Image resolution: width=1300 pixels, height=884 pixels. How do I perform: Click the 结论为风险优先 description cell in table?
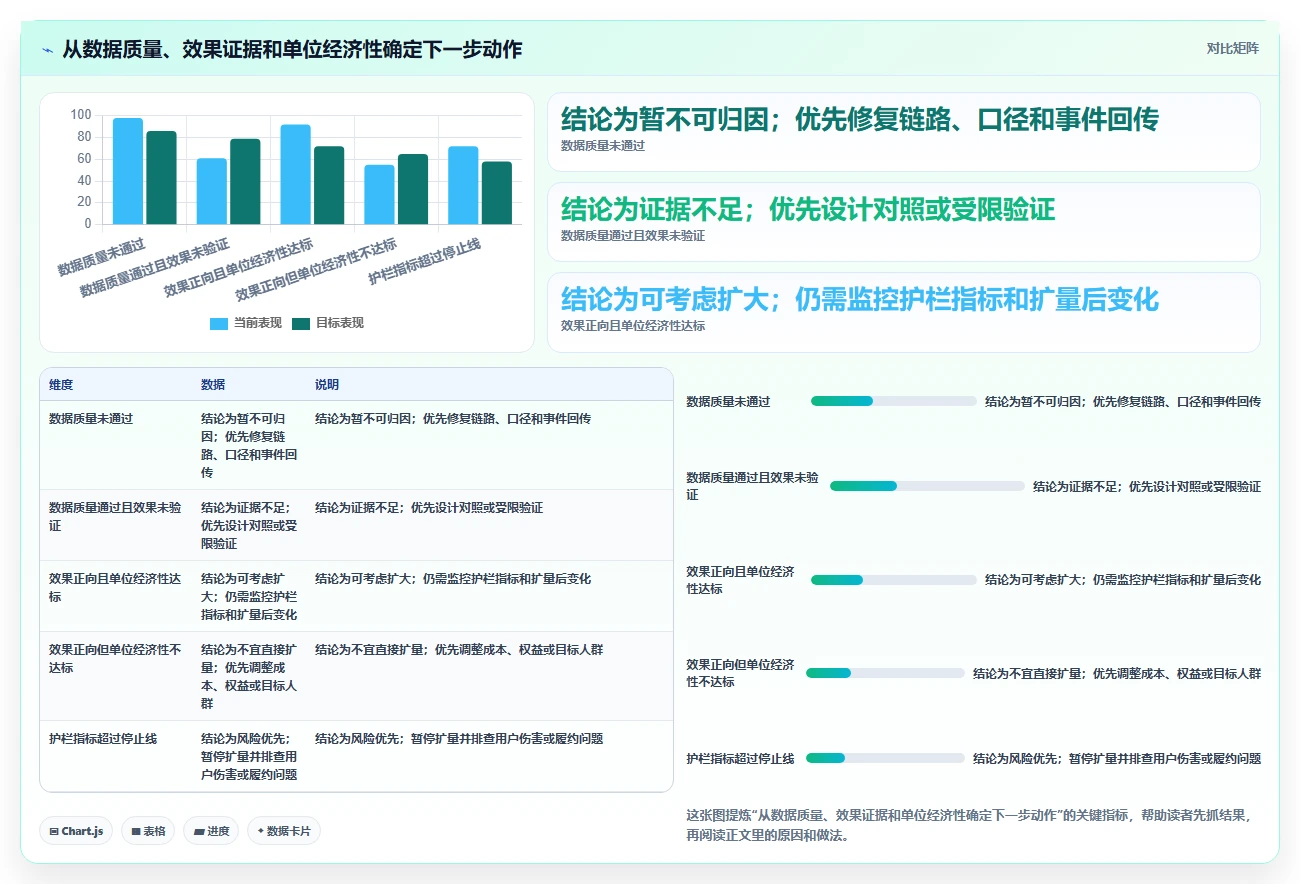pos(459,738)
